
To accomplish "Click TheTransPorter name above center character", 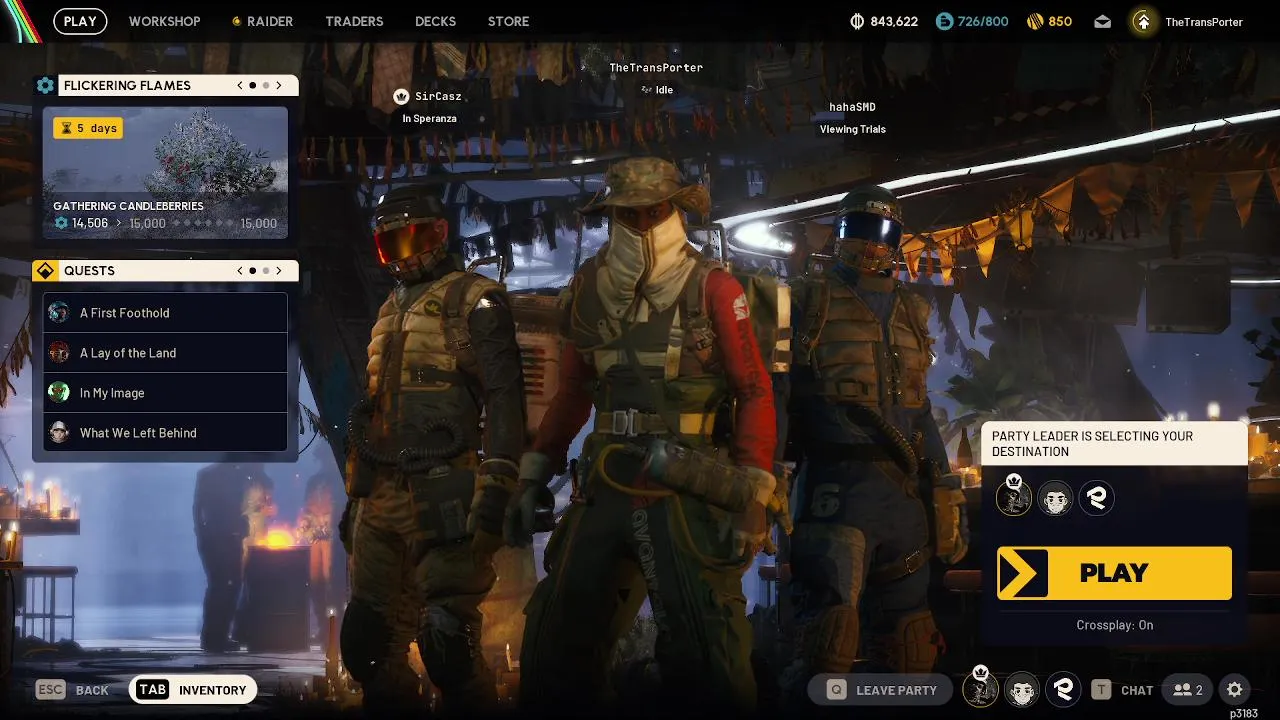I will 656,68.
